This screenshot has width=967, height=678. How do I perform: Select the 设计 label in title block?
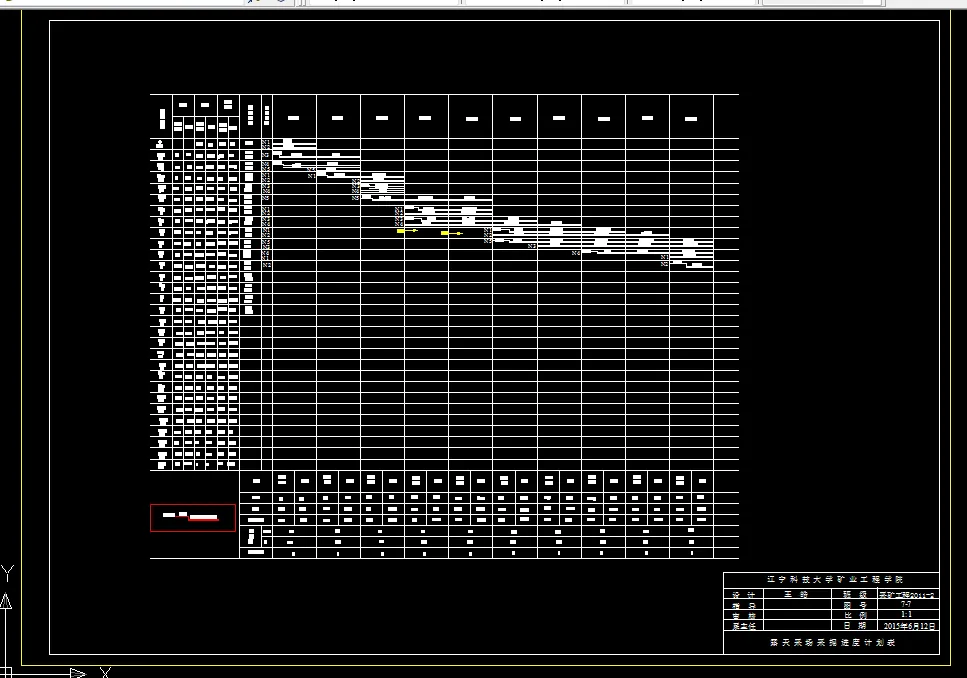point(743,595)
